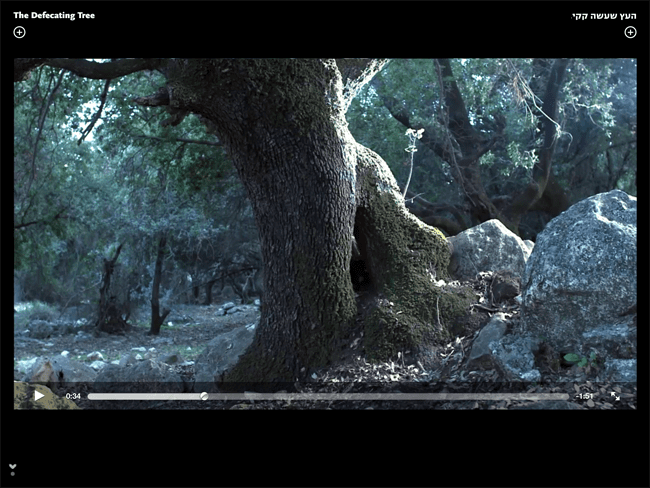
Task: Seek to the very start of the progress bar
Action: click(89, 396)
